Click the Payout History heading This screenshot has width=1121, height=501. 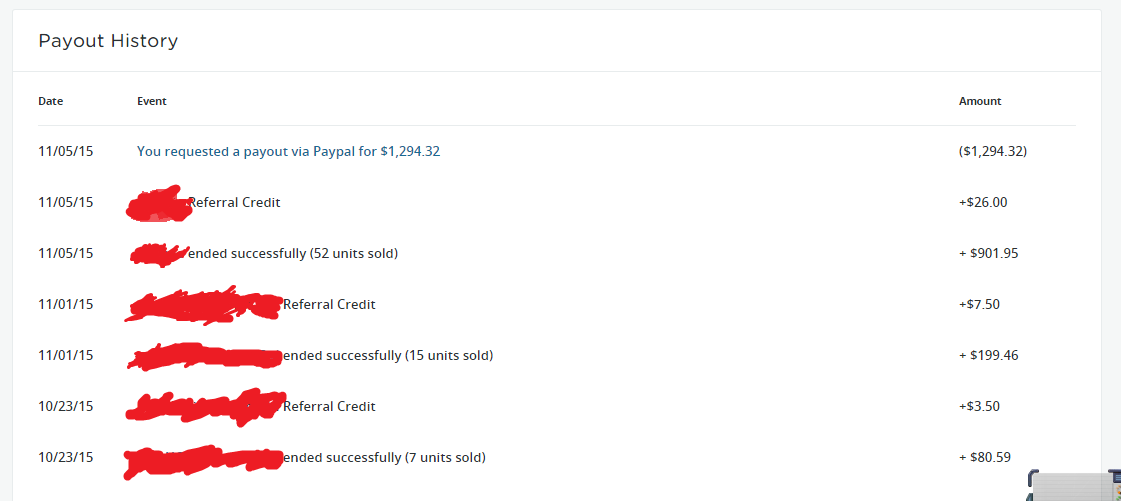pyautogui.click(x=108, y=41)
